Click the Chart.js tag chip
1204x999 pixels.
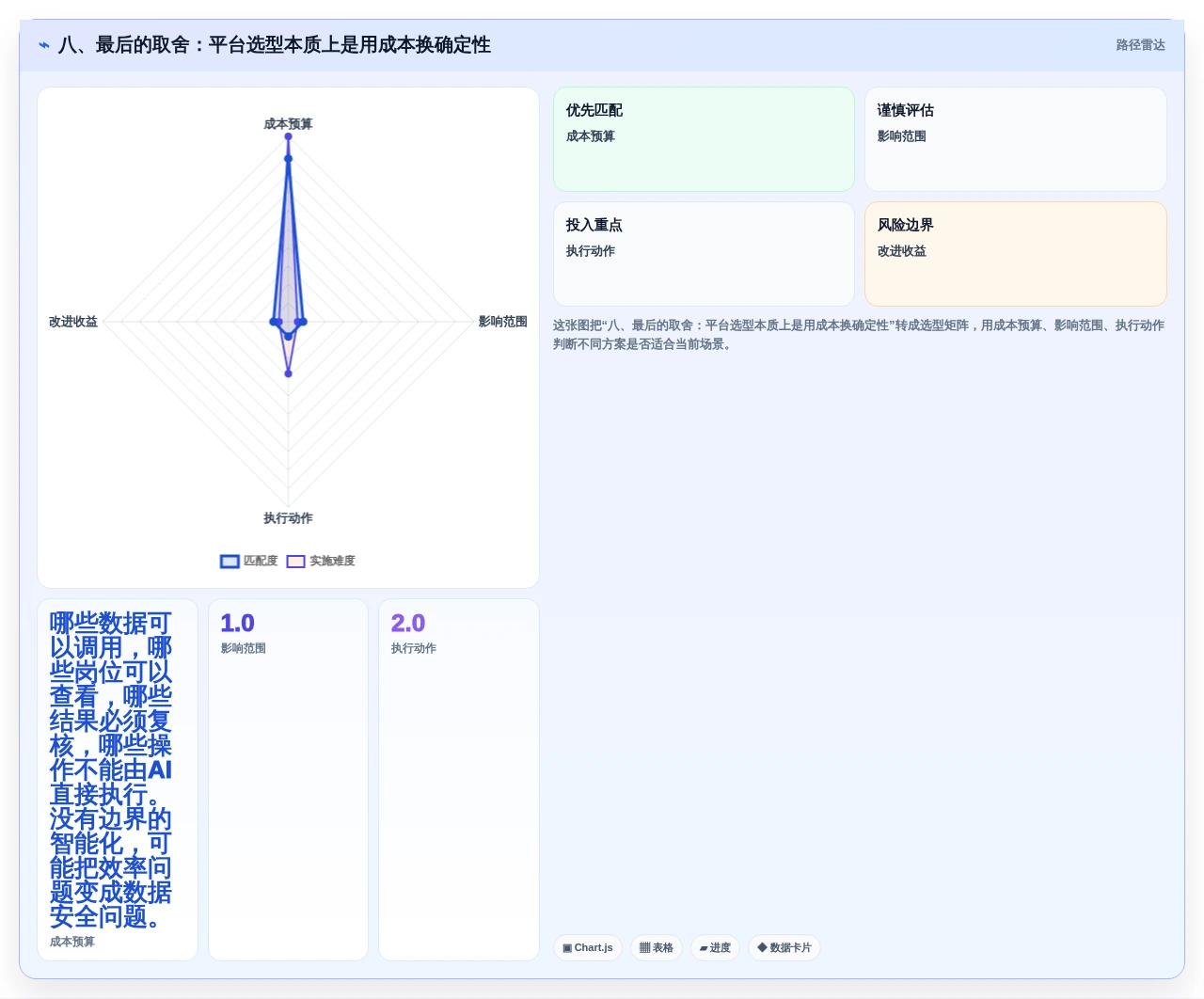(588, 947)
